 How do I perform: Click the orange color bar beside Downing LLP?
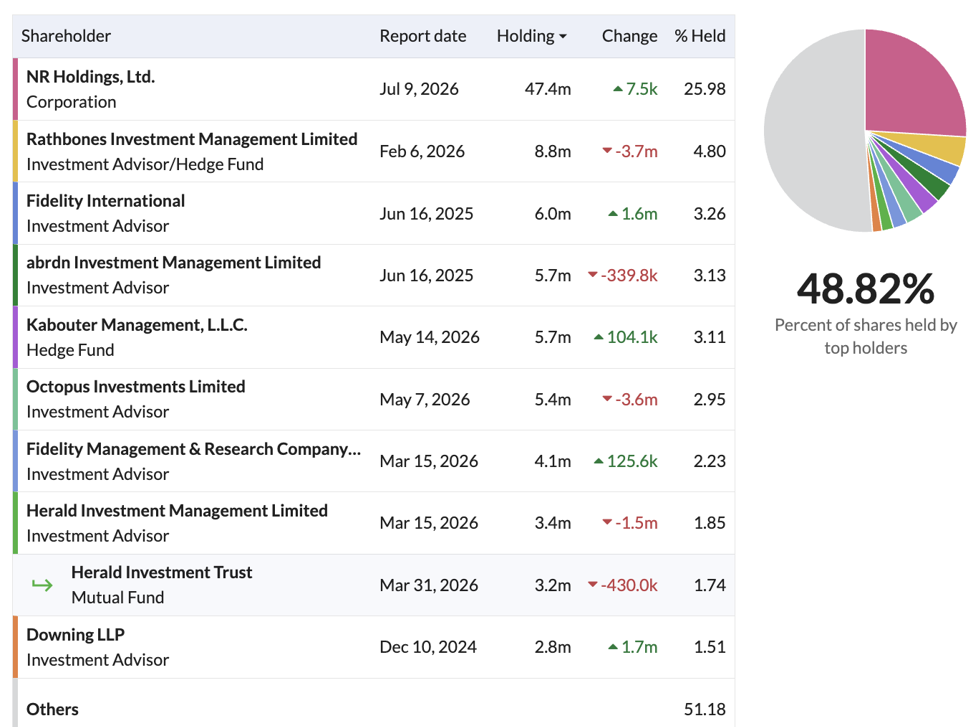click(16, 647)
